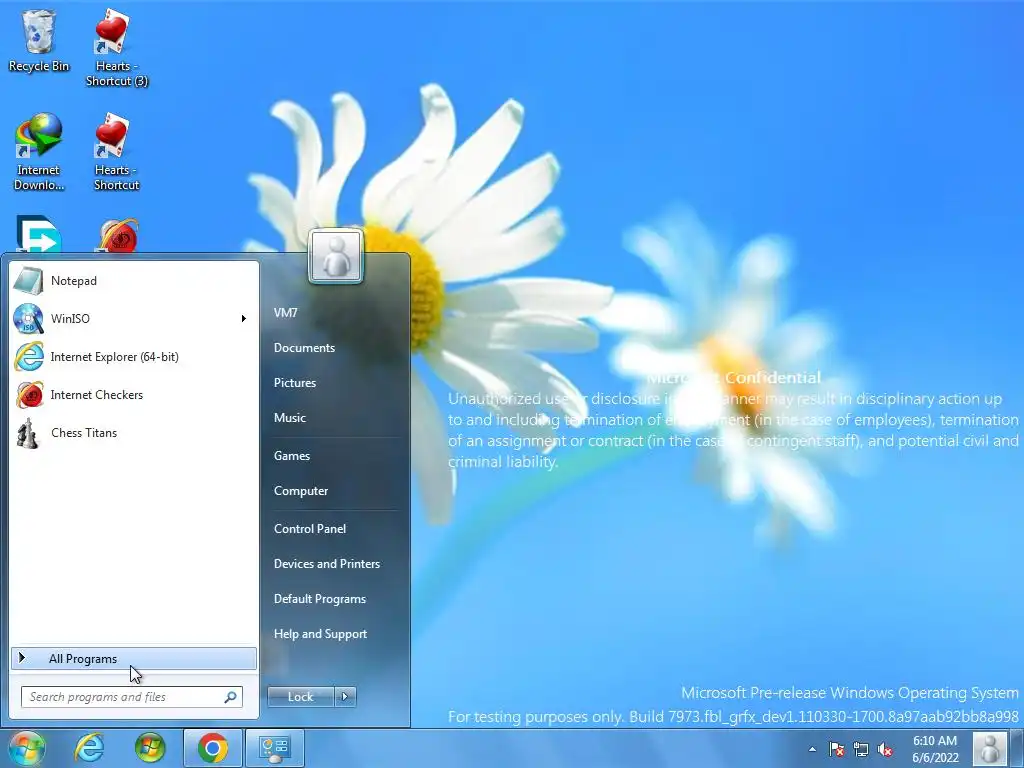Select the Internet Download Manager desktop icon
Screen dimensions: 1024x768
tap(39, 152)
